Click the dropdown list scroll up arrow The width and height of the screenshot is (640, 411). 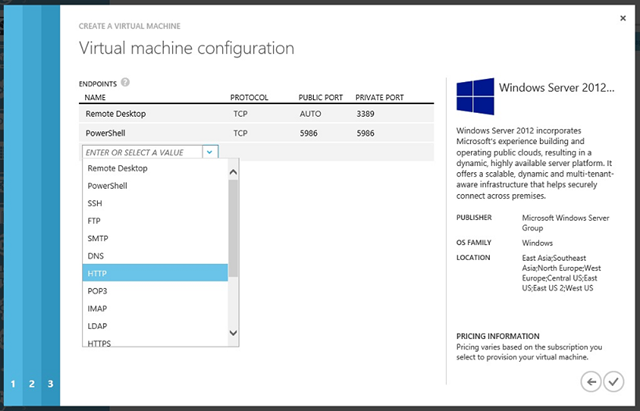point(233,172)
